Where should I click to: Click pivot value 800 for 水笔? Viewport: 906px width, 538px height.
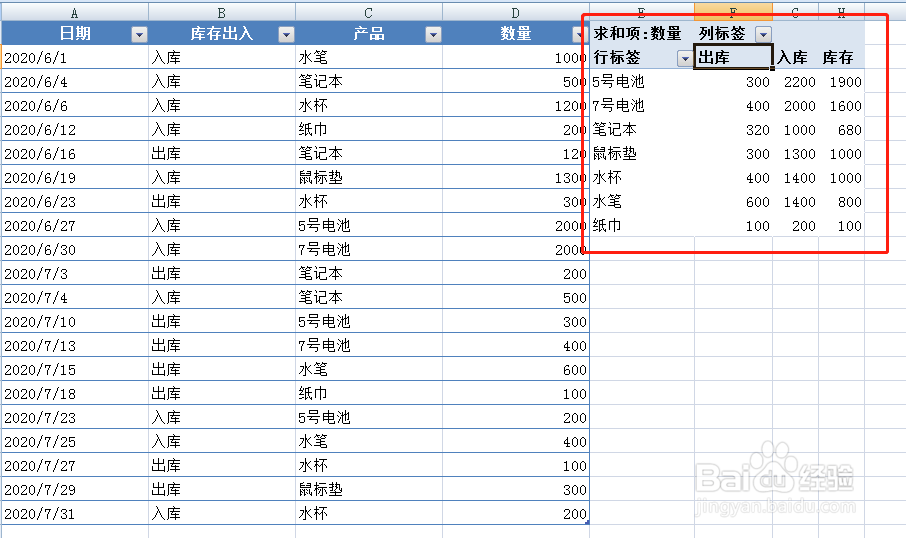[x=841, y=202]
